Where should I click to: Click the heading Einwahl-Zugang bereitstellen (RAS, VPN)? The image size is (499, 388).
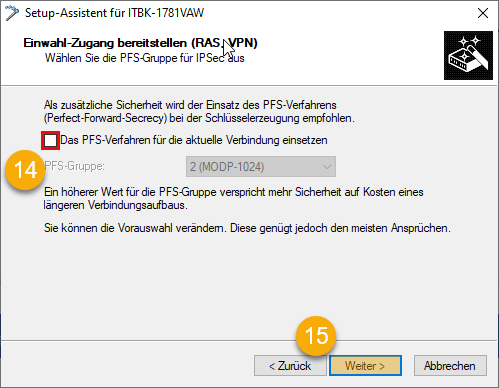pos(140,43)
